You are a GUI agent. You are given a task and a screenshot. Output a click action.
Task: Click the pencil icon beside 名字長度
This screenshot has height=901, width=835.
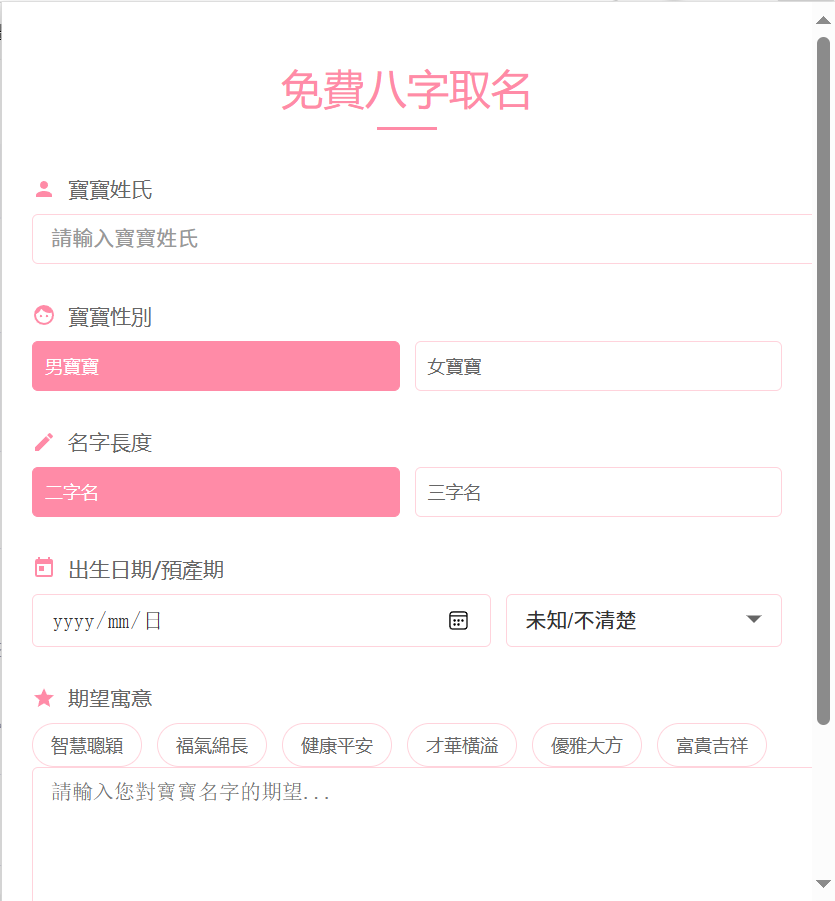43,440
